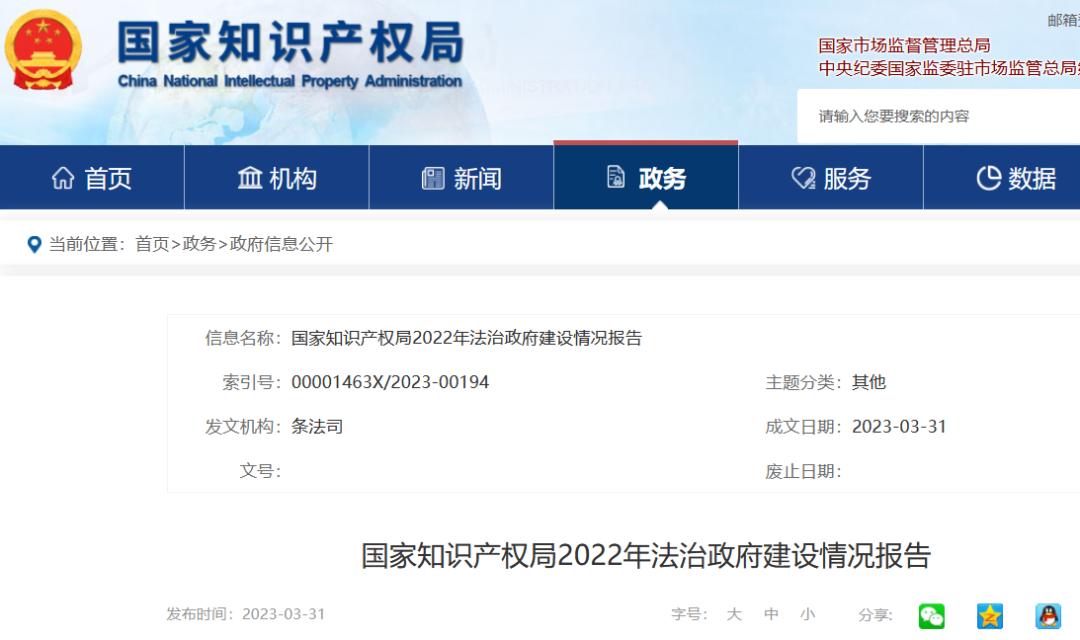Open 国家市场监督管理总局 link

pos(904,46)
